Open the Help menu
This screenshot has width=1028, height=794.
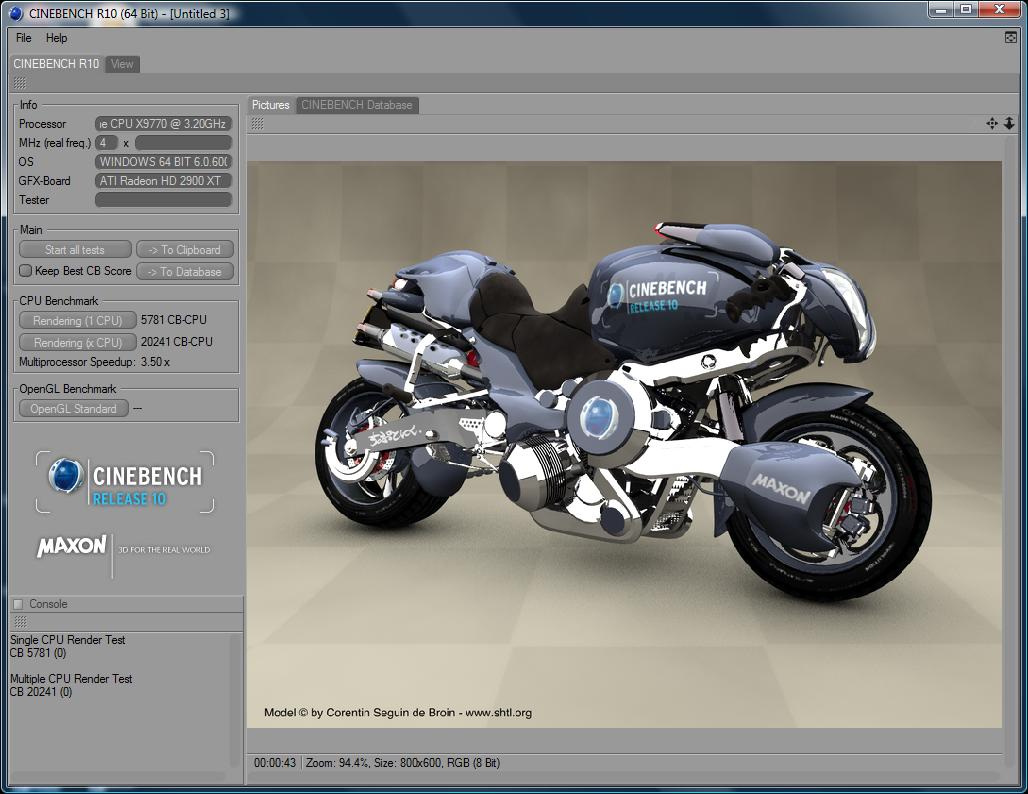click(57, 38)
